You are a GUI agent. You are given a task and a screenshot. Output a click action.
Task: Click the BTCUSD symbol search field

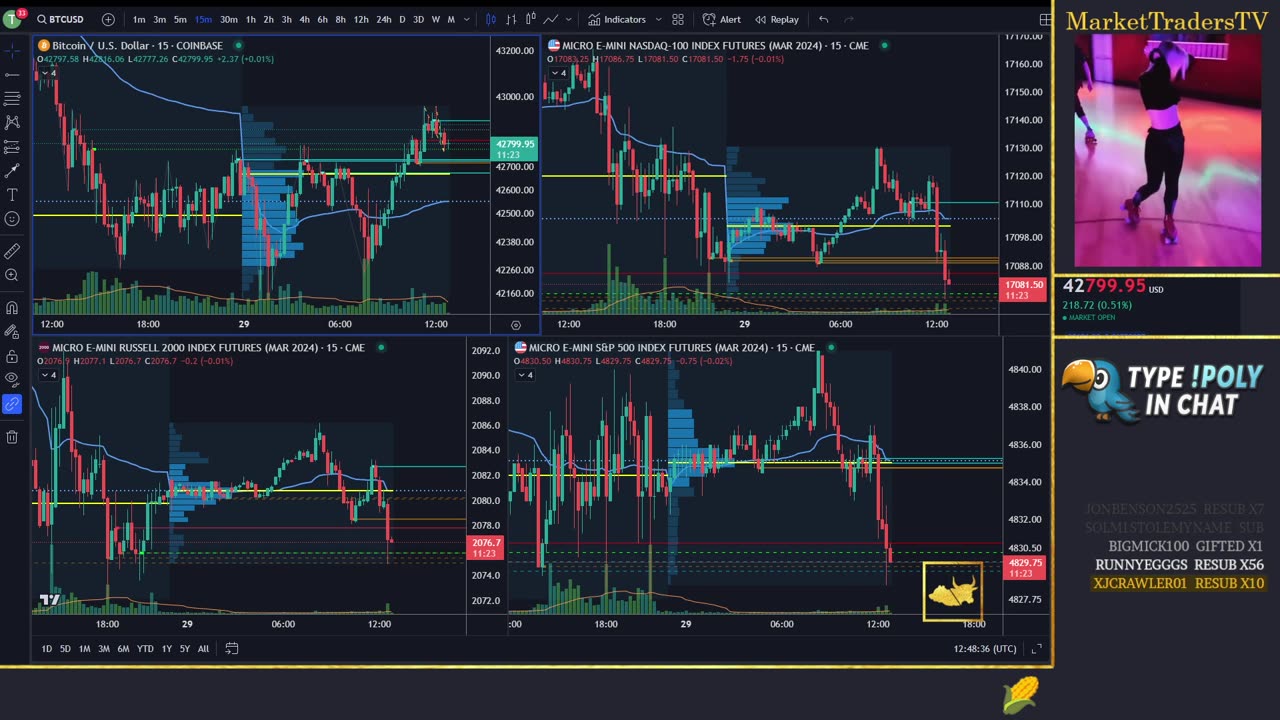(60, 19)
